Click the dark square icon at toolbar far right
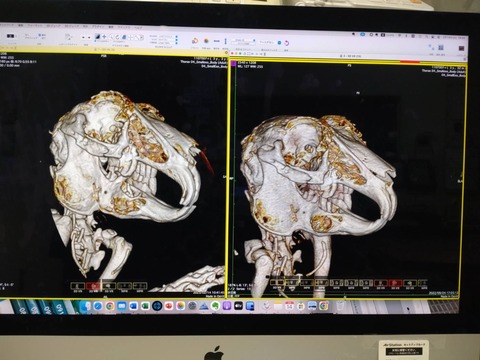This screenshot has width=480, height=360. (461, 48)
